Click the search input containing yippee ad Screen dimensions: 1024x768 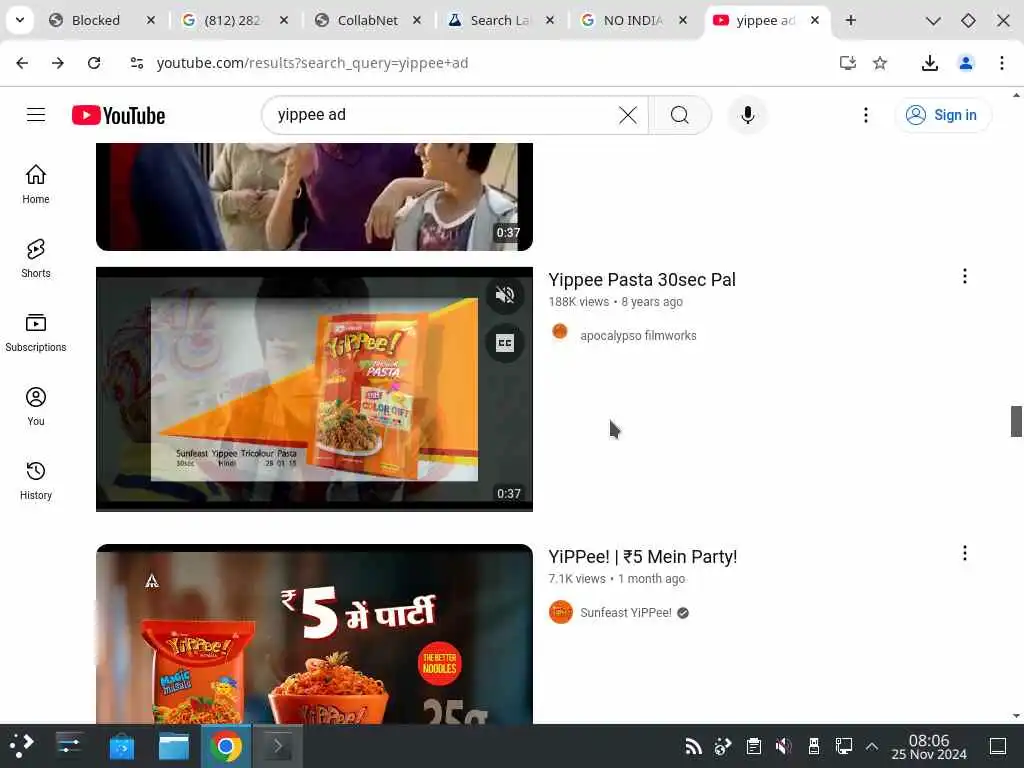pyautogui.click(x=444, y=115)
